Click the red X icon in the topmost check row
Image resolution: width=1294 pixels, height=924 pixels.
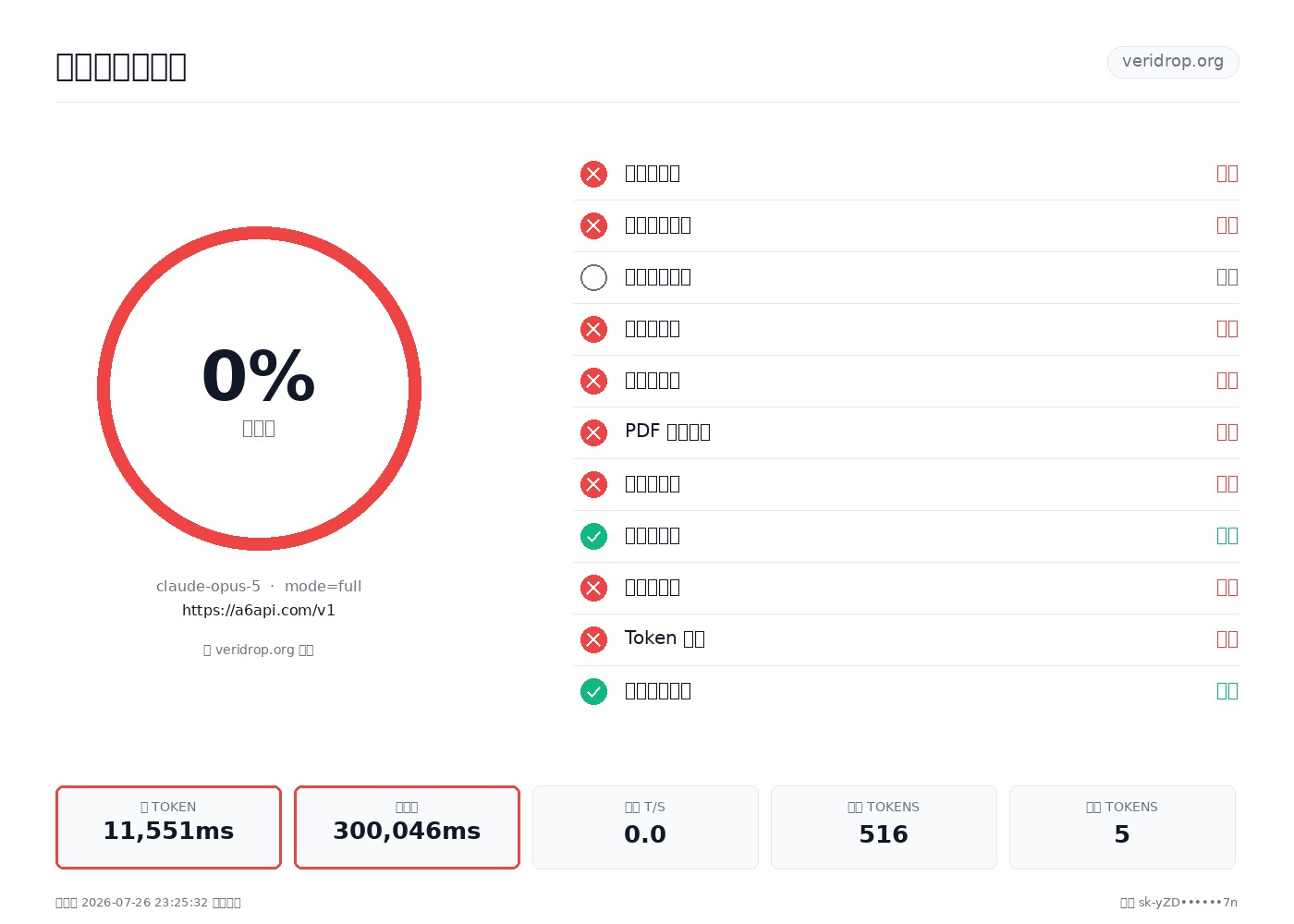click(593, 174)
